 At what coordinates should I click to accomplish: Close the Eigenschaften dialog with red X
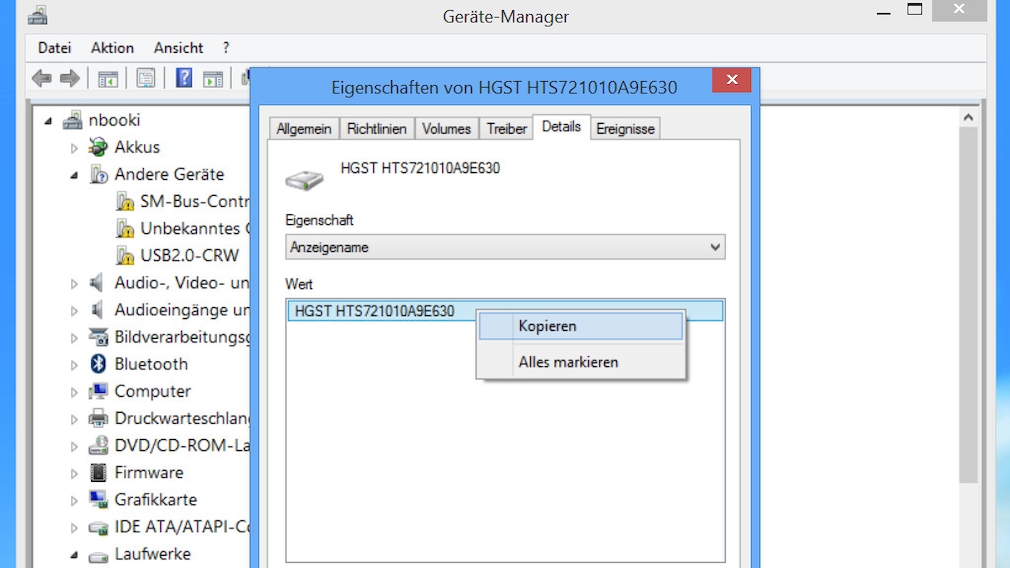[732, 80]
